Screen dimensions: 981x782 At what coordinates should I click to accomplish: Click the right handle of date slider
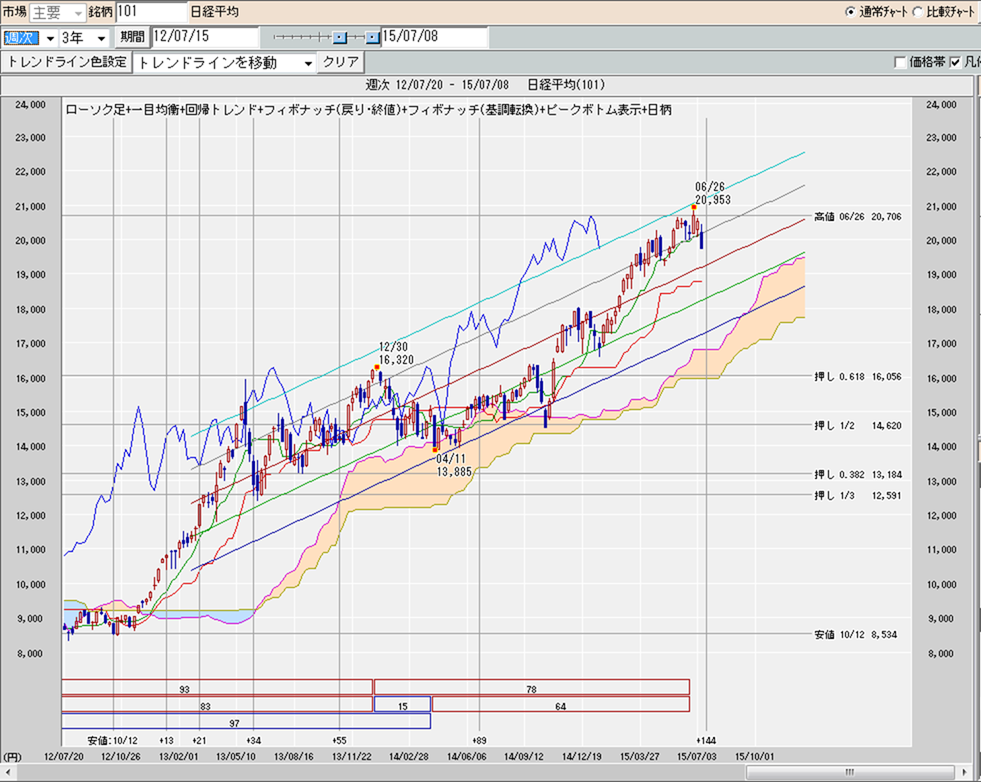[x=373, y=38]
